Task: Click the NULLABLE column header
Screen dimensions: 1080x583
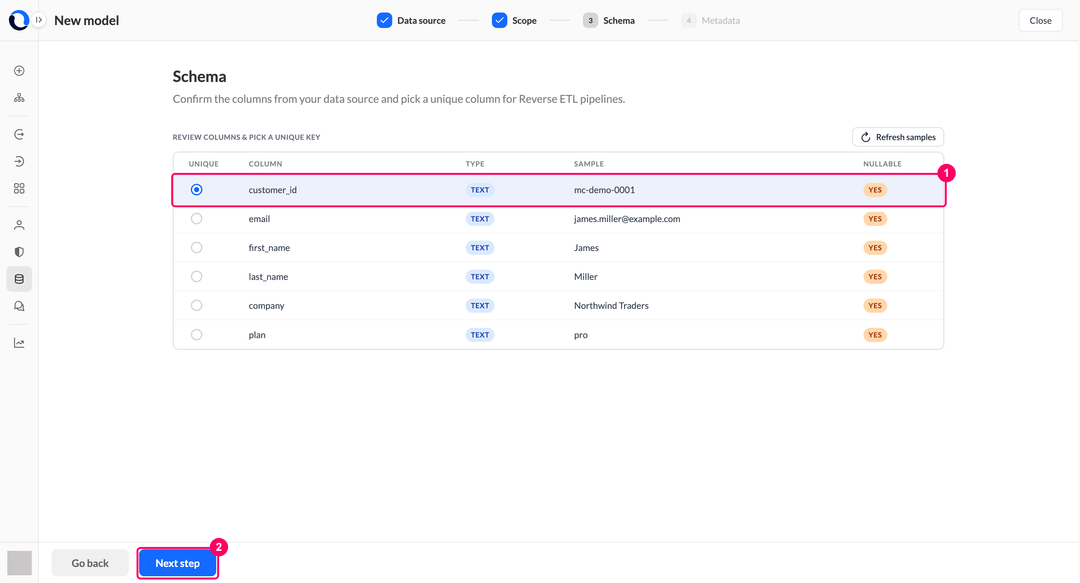Action: (882, 164)
